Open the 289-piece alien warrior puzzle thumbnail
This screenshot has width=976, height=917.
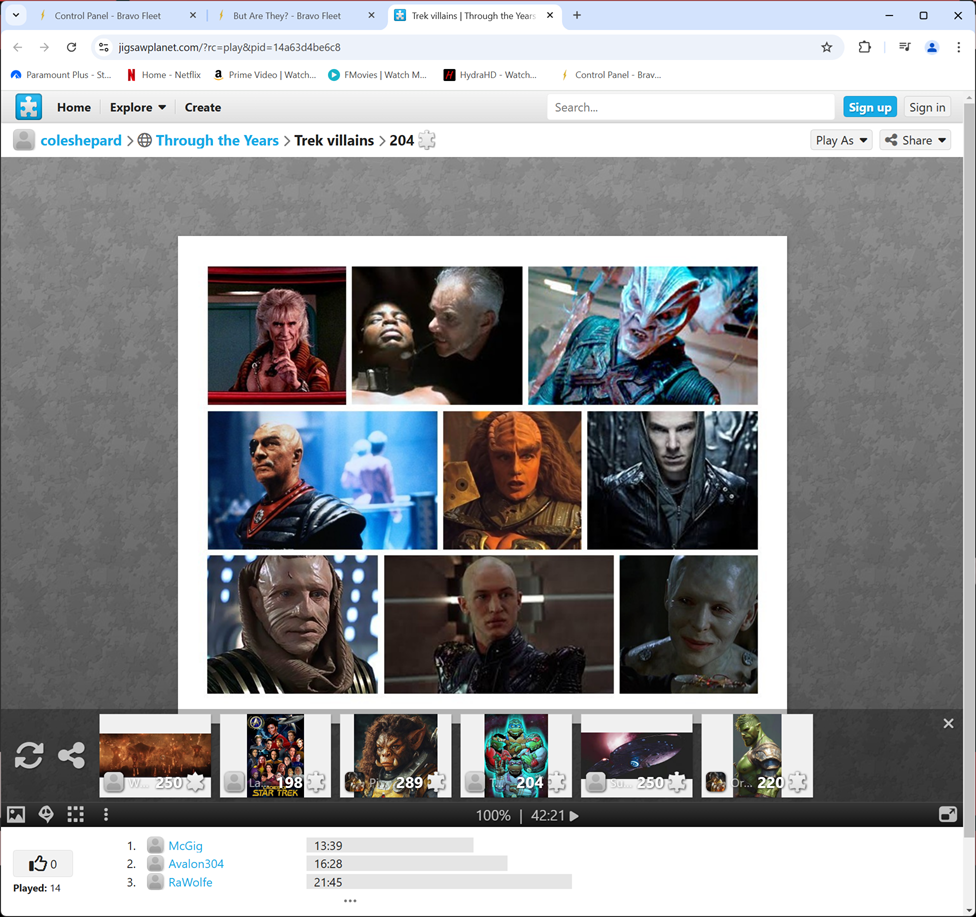click(396, 756)
